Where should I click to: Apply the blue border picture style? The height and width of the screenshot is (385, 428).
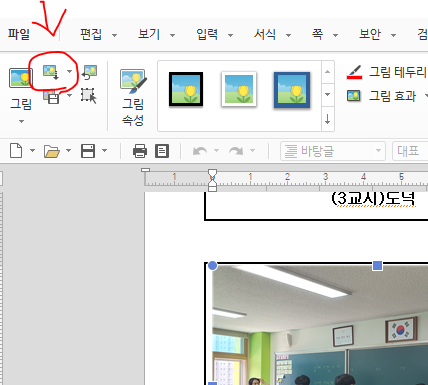(x=292, y=90)
